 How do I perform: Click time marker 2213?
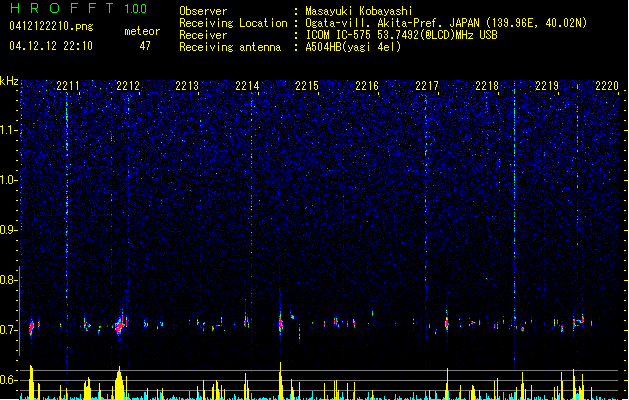[187, 86]
